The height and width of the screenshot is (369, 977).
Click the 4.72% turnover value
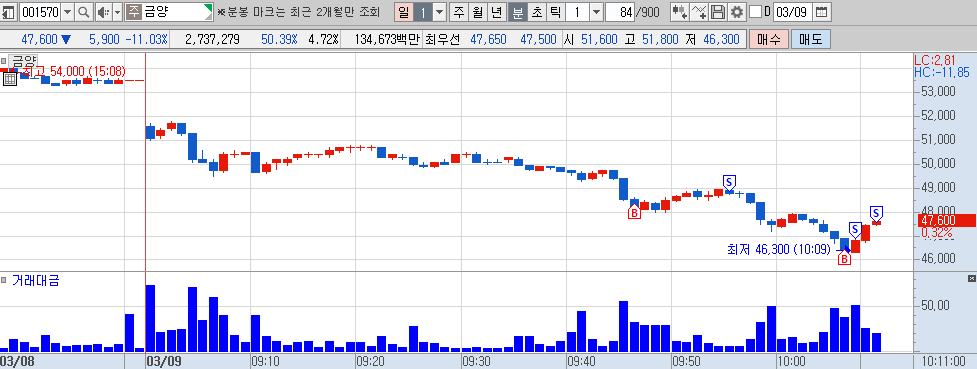click(x=323, y=39)
